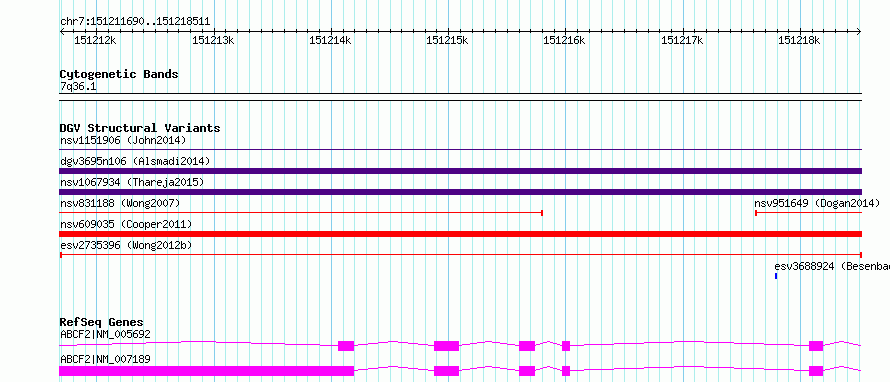Viewport: 890px width, 382px height.
Task: Open transcript label ABCF2|NM_007189
Action: (x=105, y=359)
